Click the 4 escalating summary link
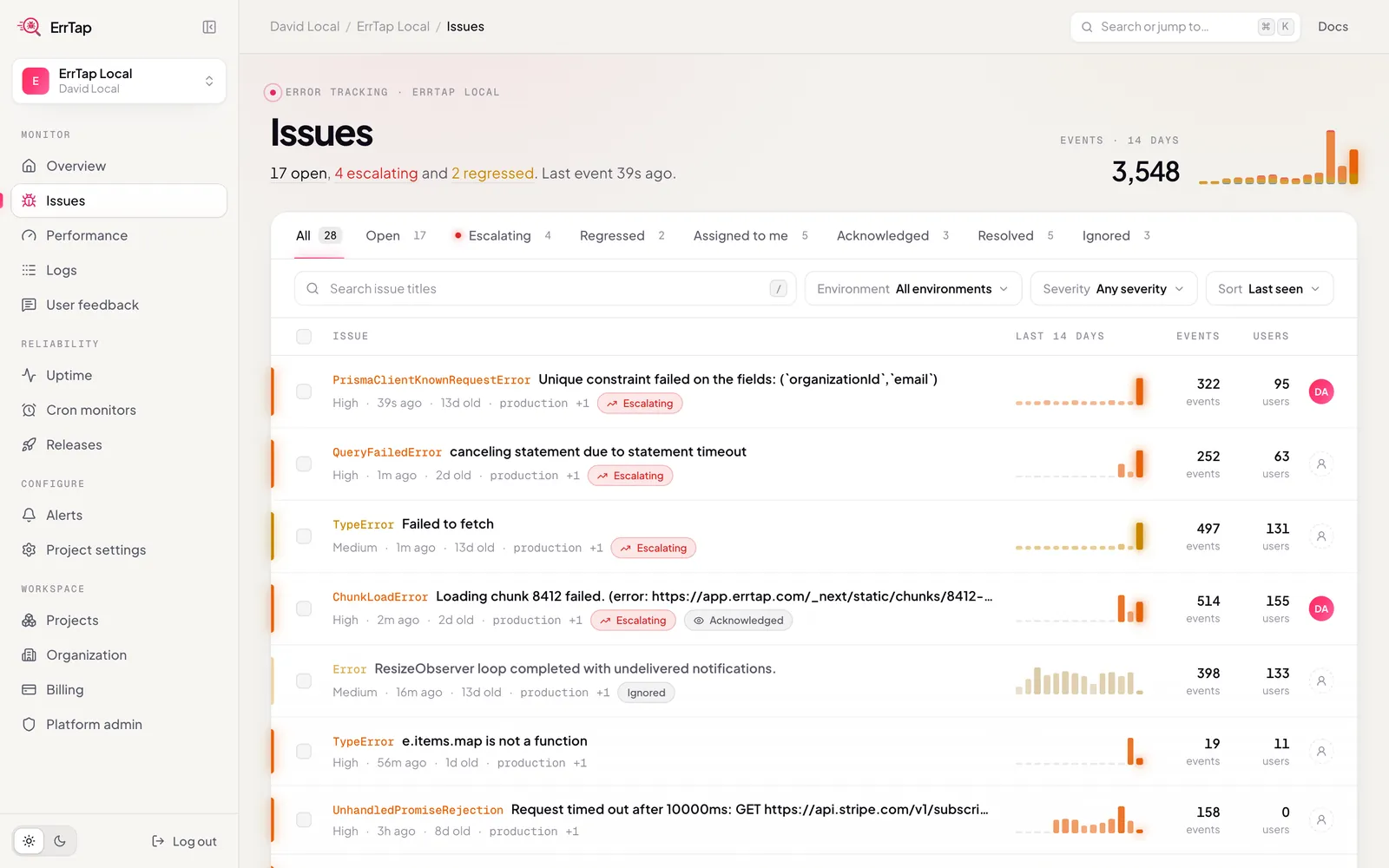 click(x=376, y=174)
